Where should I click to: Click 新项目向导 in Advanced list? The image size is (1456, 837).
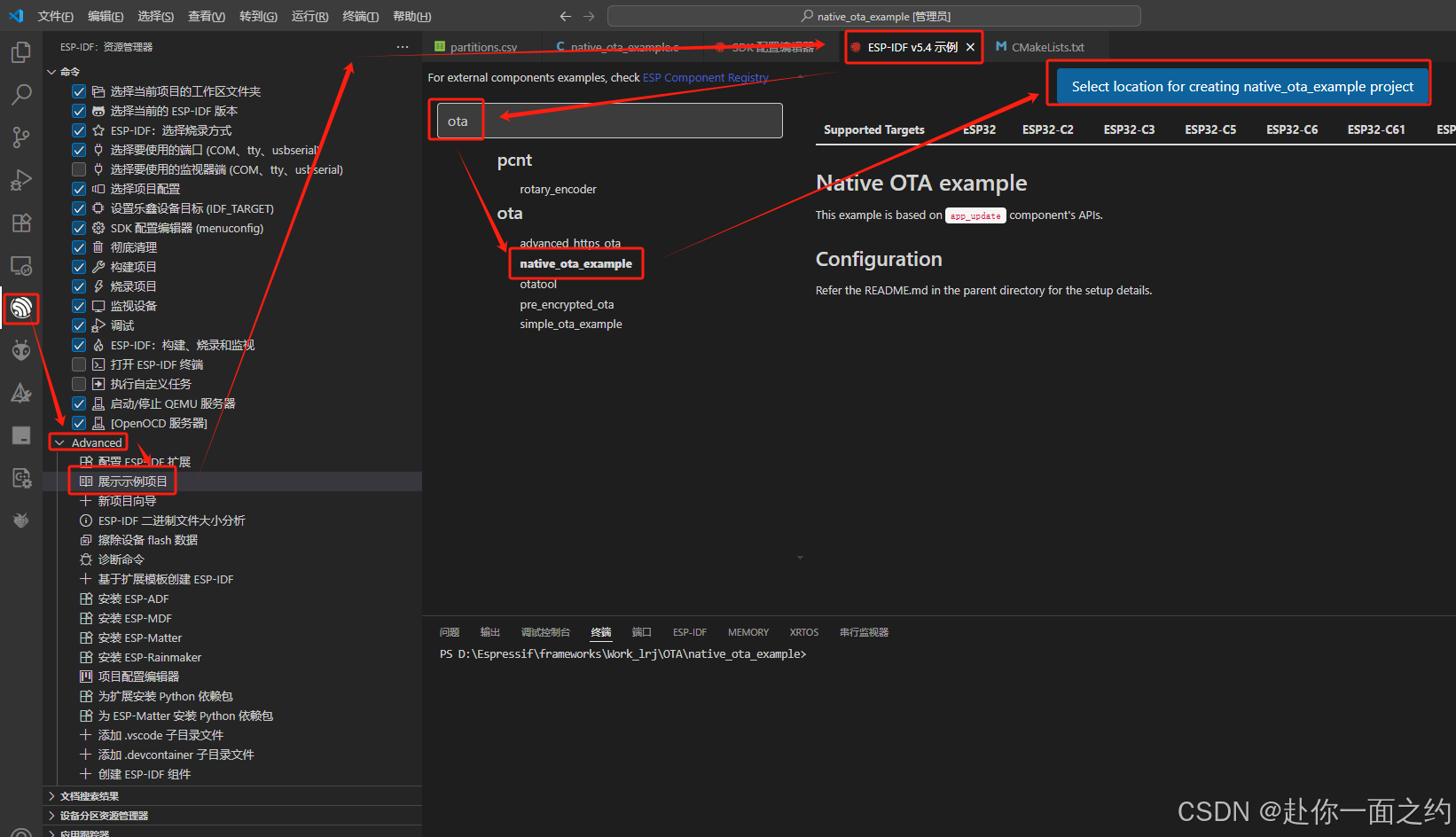[x=127, y=501]
